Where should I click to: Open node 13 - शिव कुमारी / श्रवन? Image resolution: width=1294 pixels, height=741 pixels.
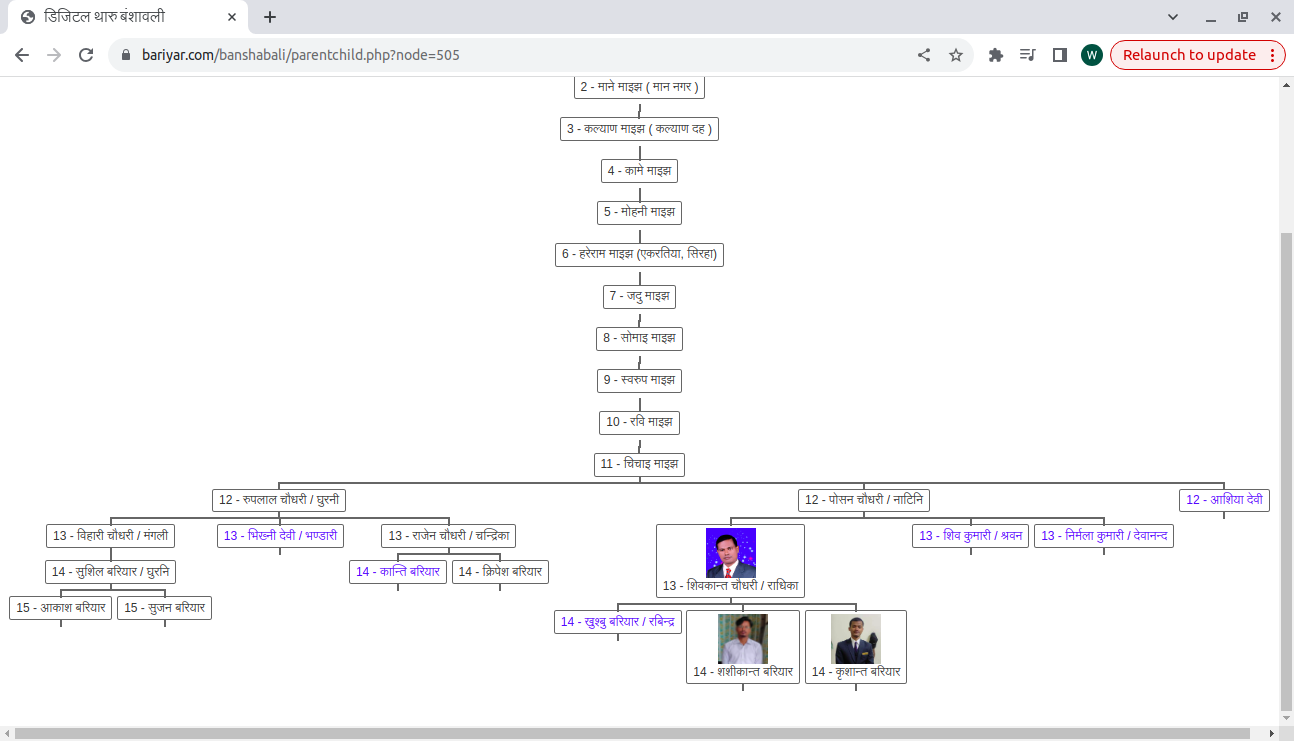coord(970,536)
